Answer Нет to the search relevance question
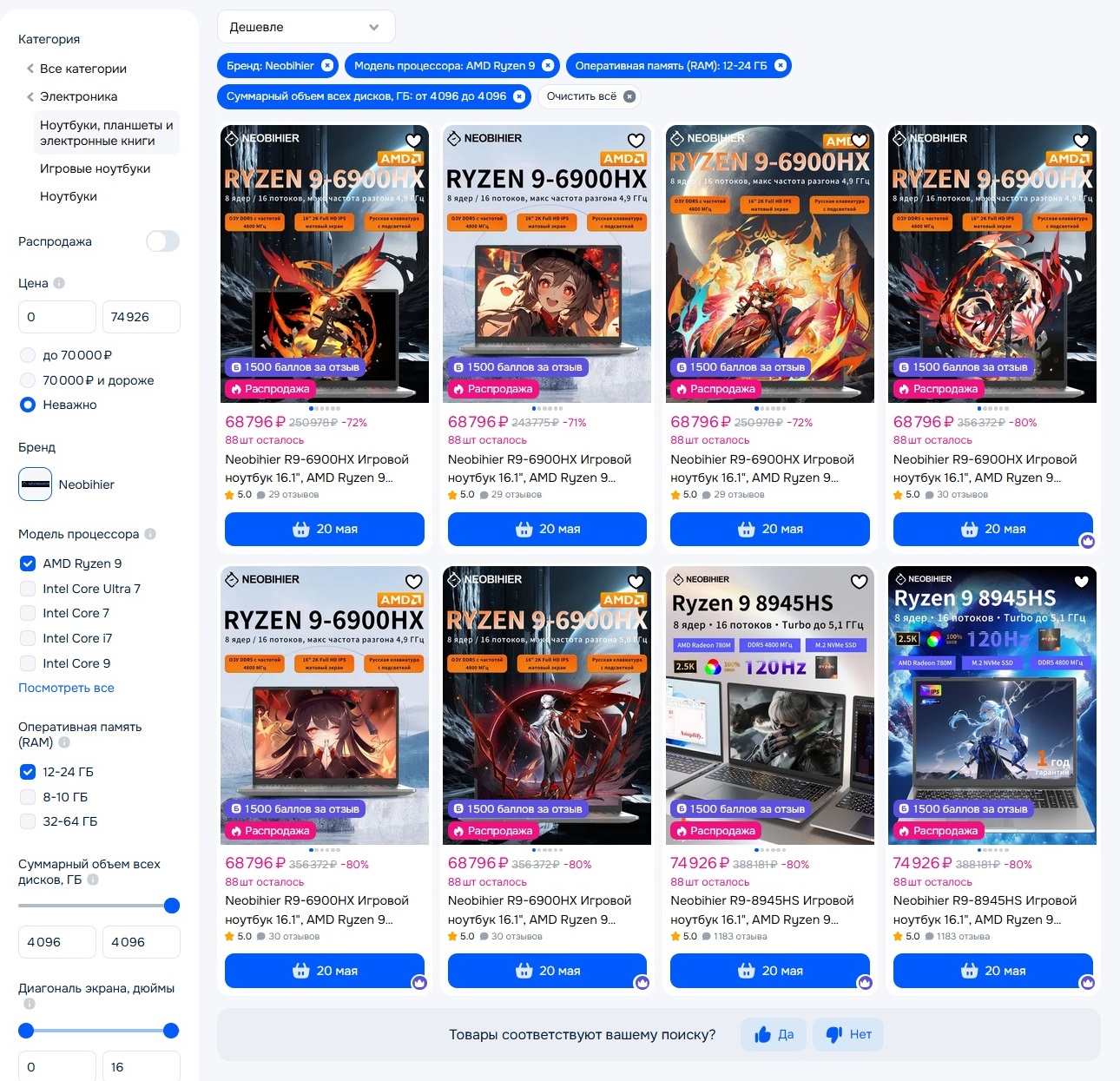Image resolution: width=1120 pixels, height=1081 pixels. (849, 1034)
